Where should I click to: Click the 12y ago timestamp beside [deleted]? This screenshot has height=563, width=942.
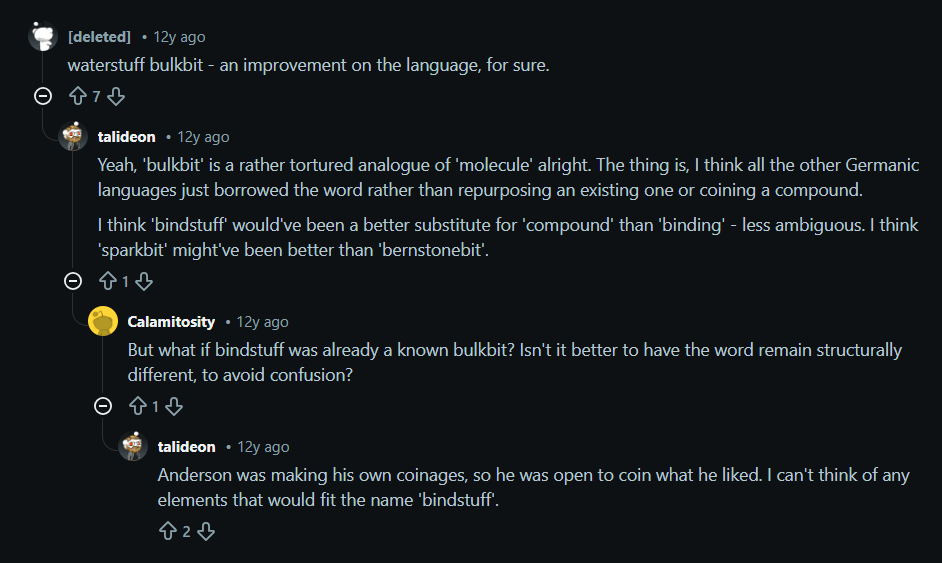[x=179, y=37]
